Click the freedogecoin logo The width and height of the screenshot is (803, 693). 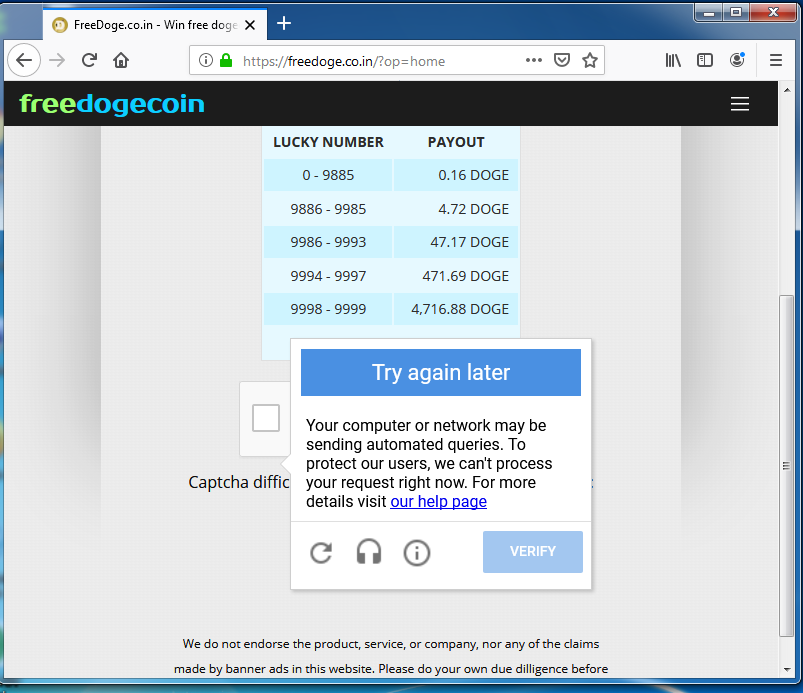pos(112,104)
